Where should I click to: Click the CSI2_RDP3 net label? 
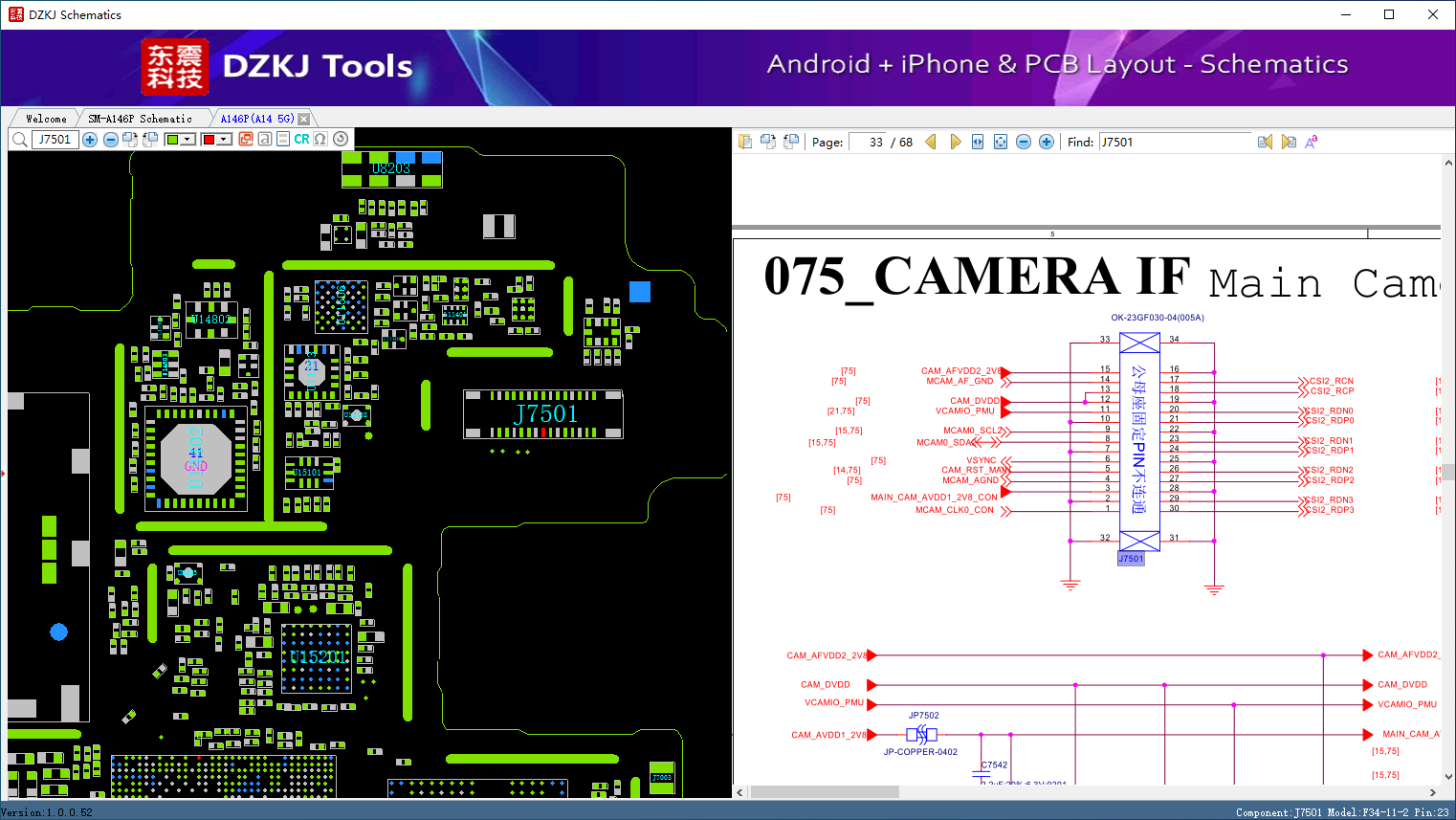[x=1332, y=510]
